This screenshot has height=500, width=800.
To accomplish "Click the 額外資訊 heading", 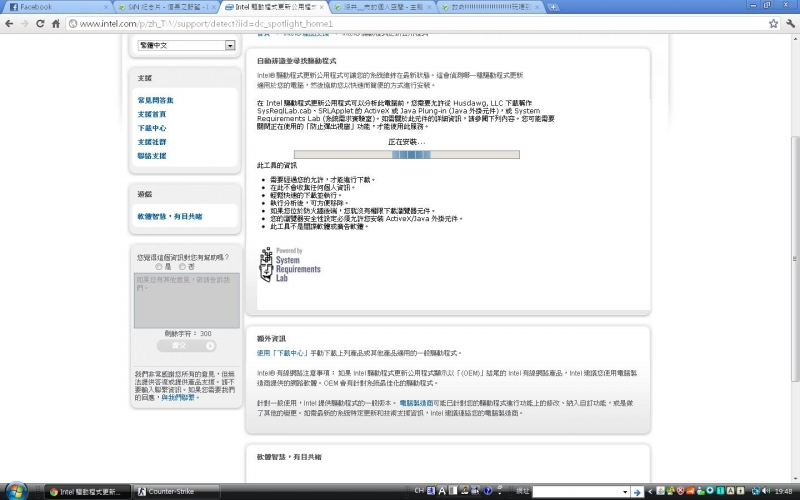I will [x=271, y=339].
